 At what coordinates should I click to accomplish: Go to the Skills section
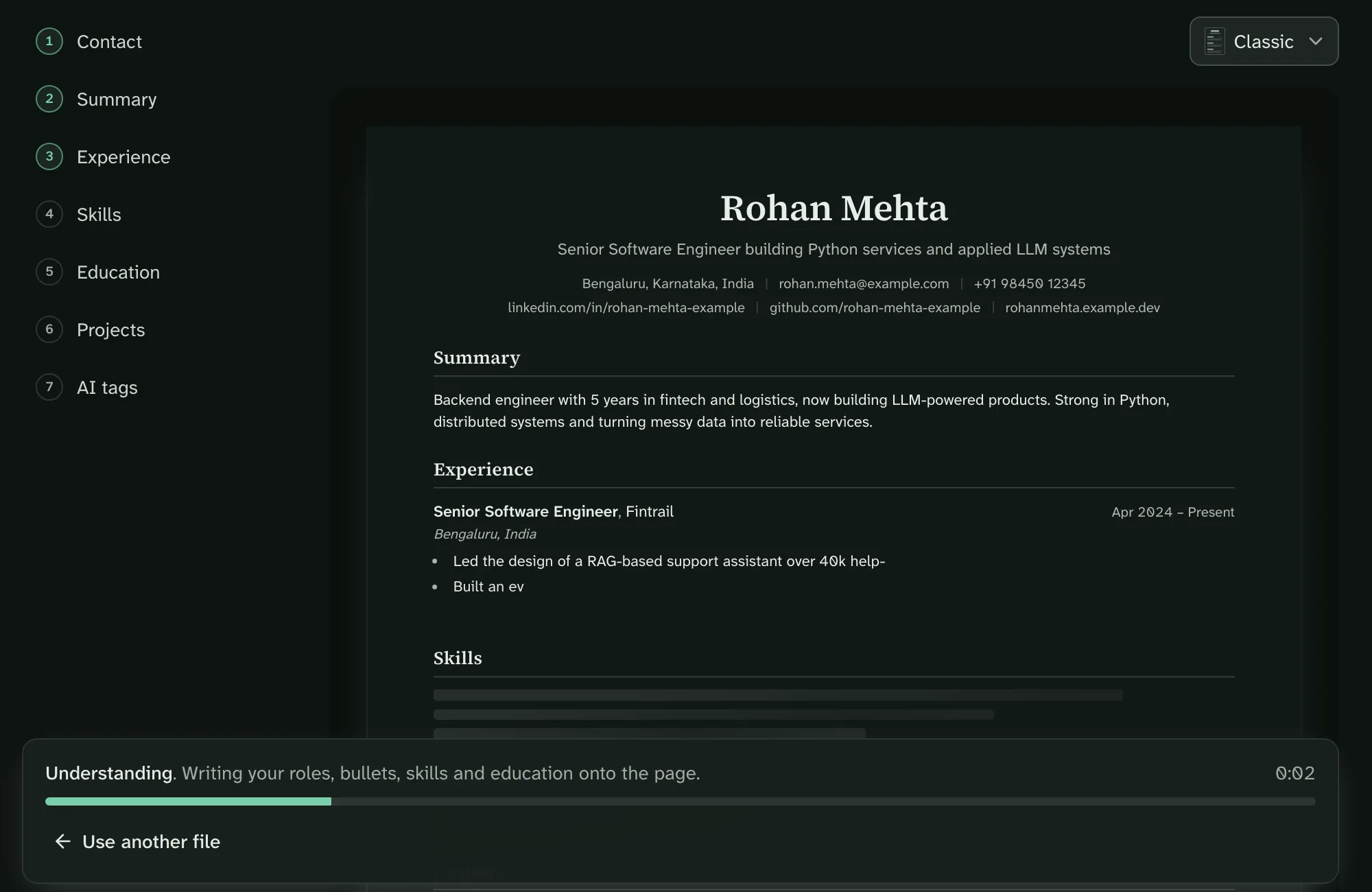point(99,215)
